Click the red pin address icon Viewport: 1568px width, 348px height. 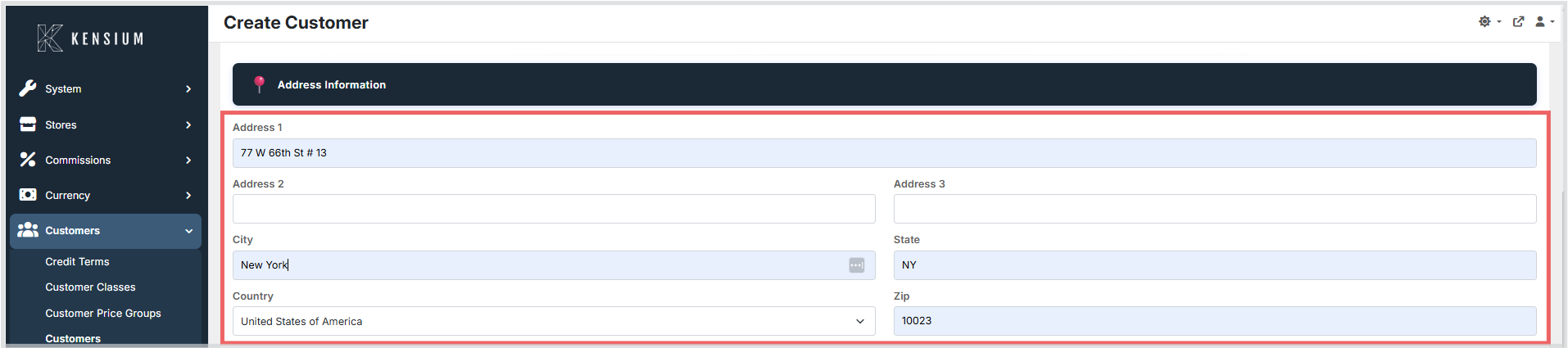259,84
